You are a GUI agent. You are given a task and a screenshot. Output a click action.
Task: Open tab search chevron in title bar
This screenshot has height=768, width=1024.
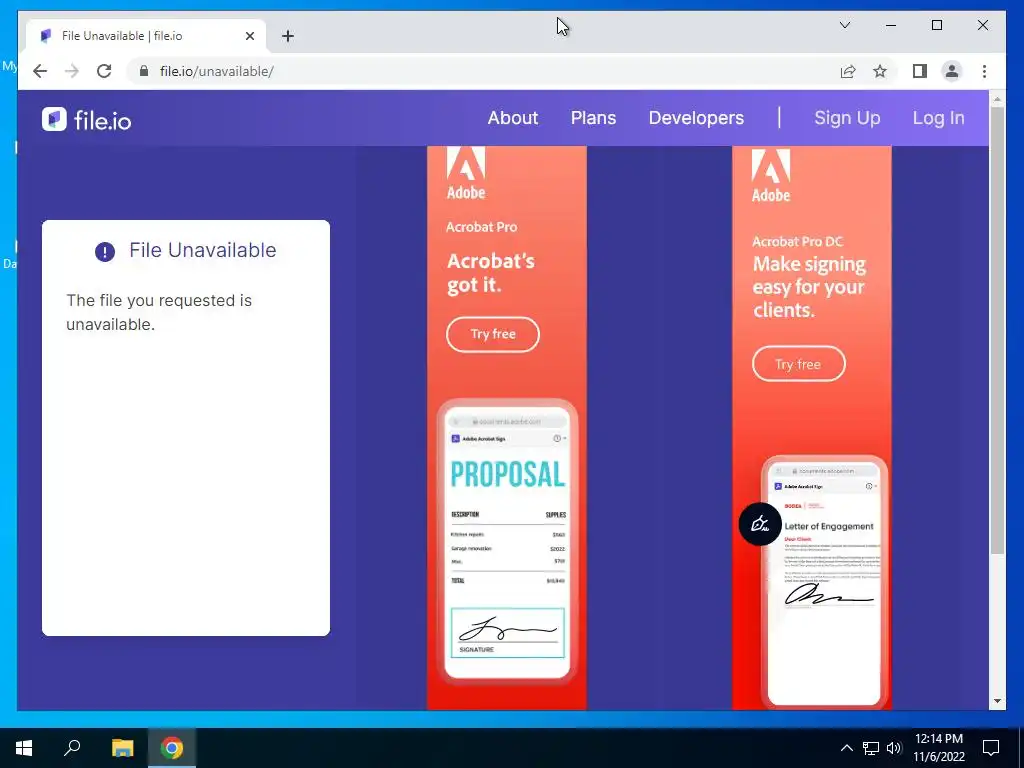844,25
